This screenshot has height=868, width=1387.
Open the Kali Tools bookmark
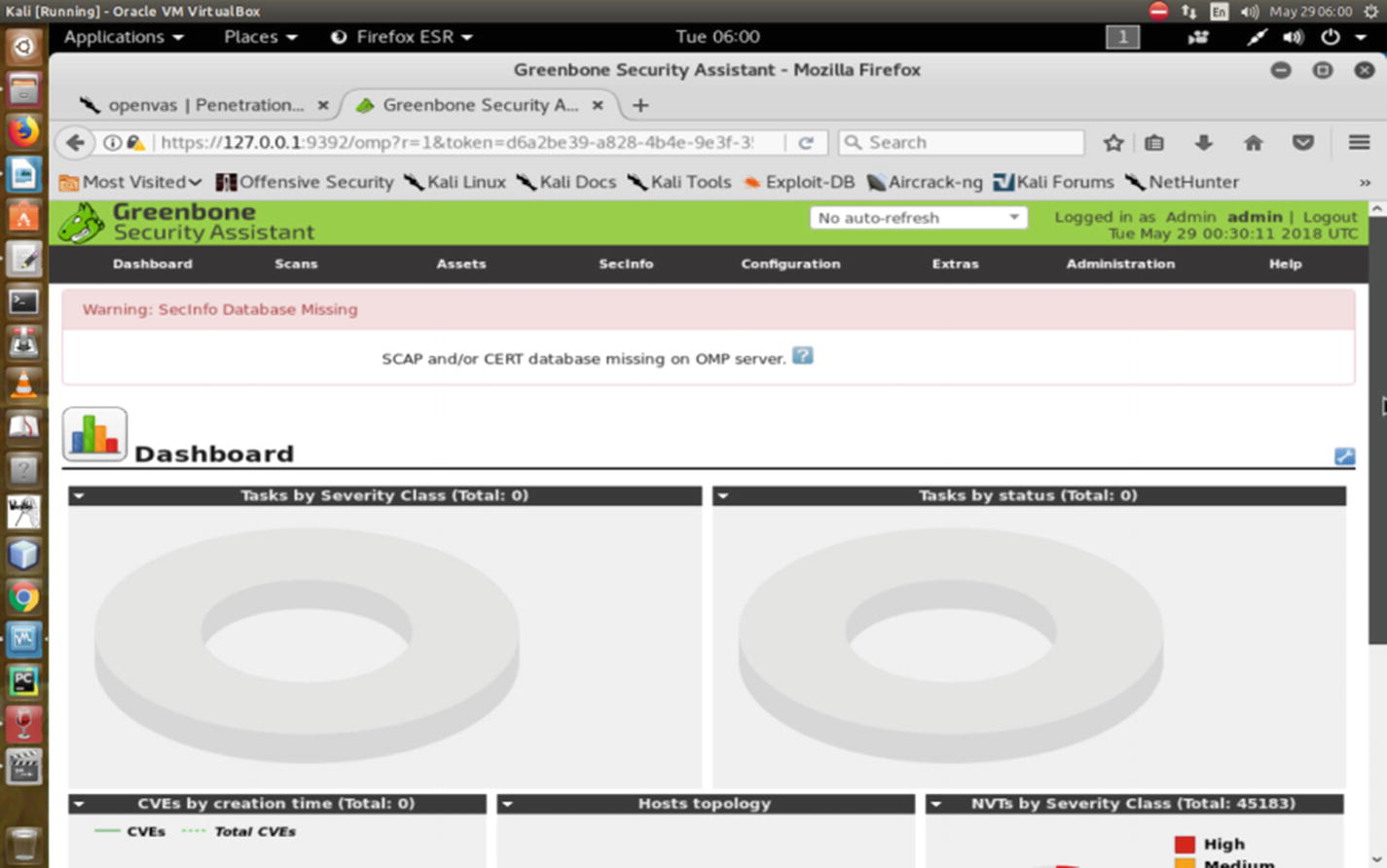point(679,182)
